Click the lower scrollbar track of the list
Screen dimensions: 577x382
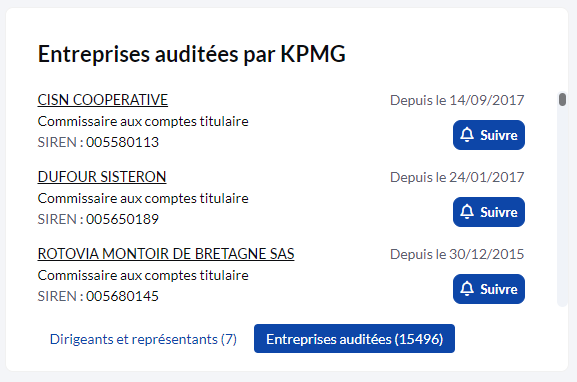pos(562,221)
